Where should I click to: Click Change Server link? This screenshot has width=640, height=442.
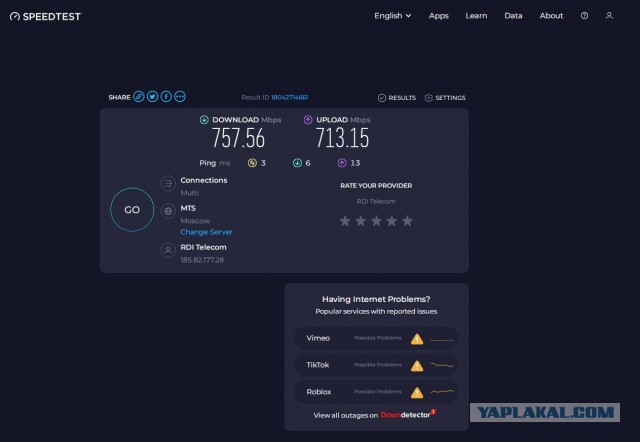(206, 232)
